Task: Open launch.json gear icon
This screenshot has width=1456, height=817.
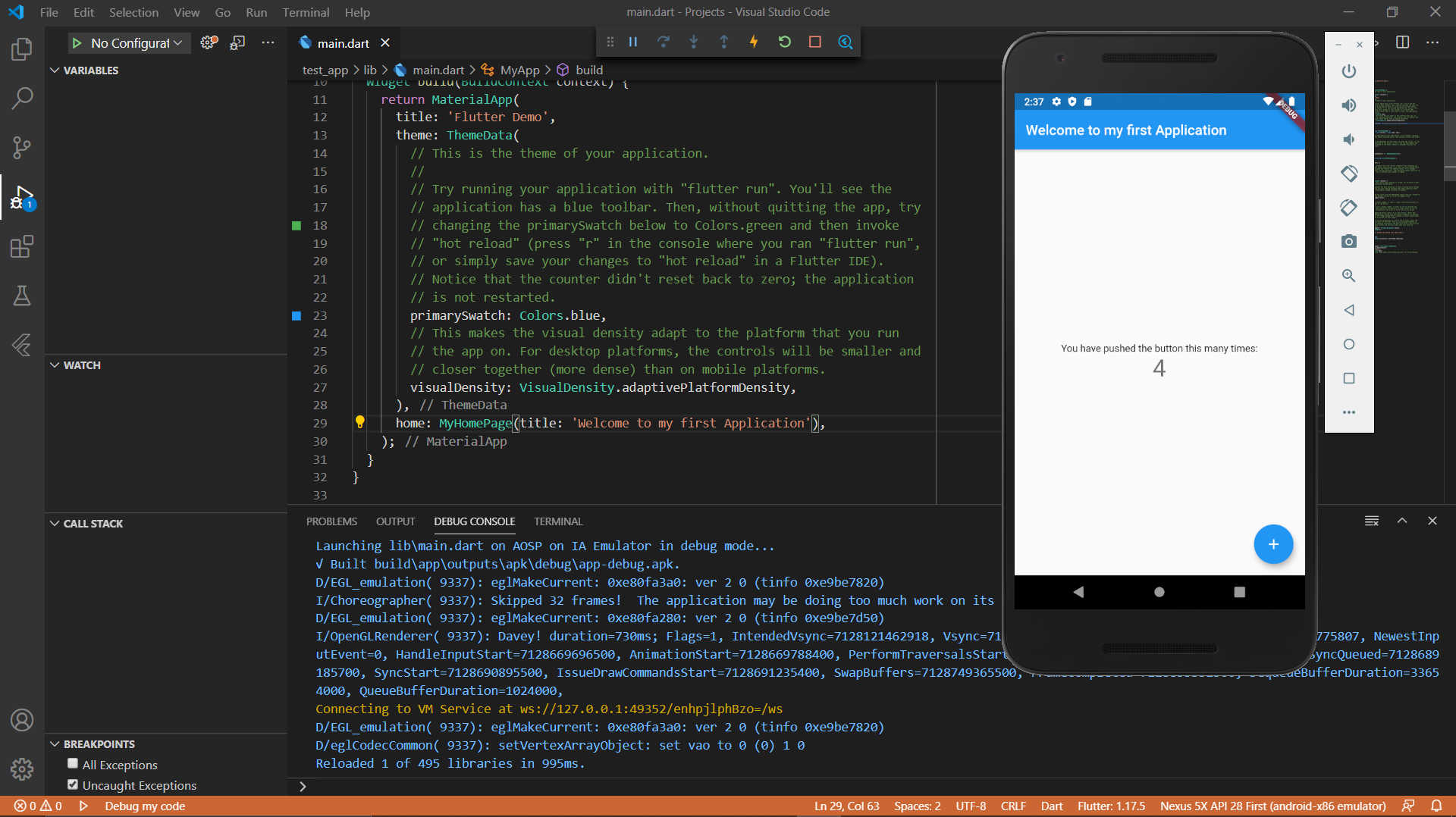Action: 209,42
